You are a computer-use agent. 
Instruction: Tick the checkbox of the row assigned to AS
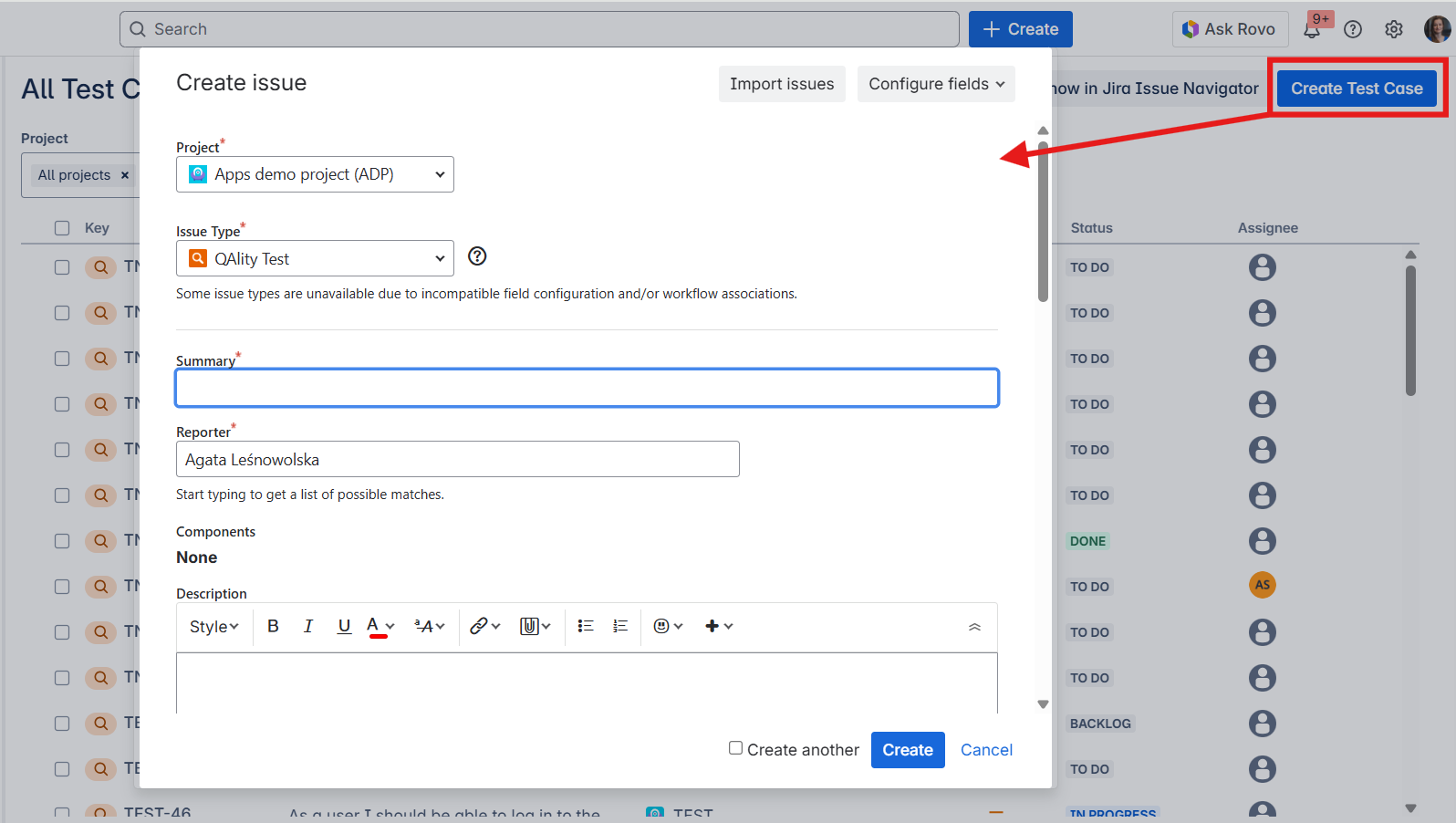tap(62, 587)
